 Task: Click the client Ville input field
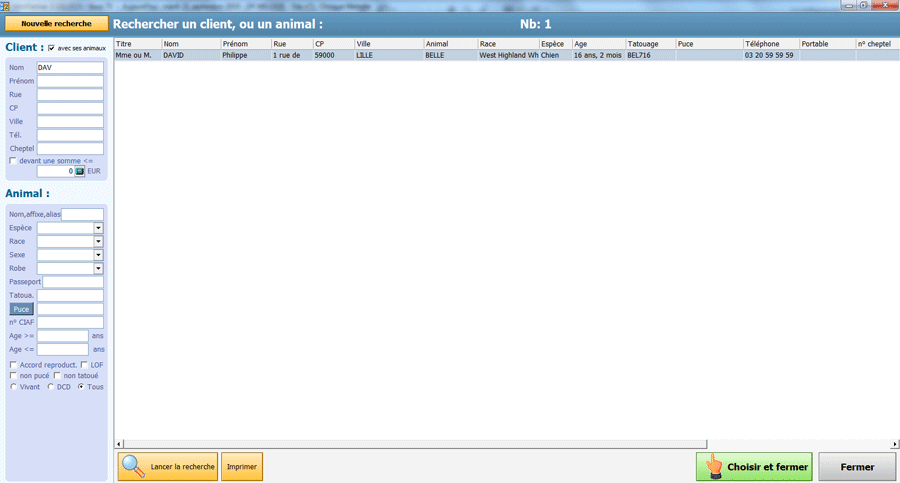tap(70, 122)
